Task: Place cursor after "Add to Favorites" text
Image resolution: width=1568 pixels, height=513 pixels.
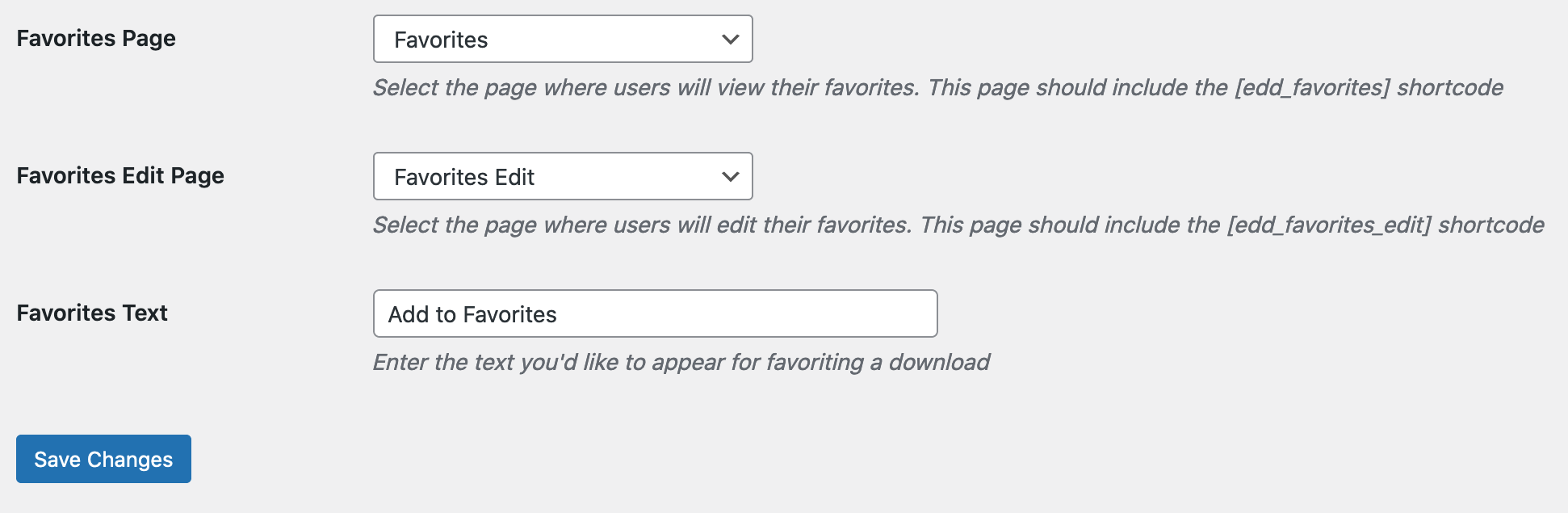Action: pyautogui.click(x=559, y=314)
